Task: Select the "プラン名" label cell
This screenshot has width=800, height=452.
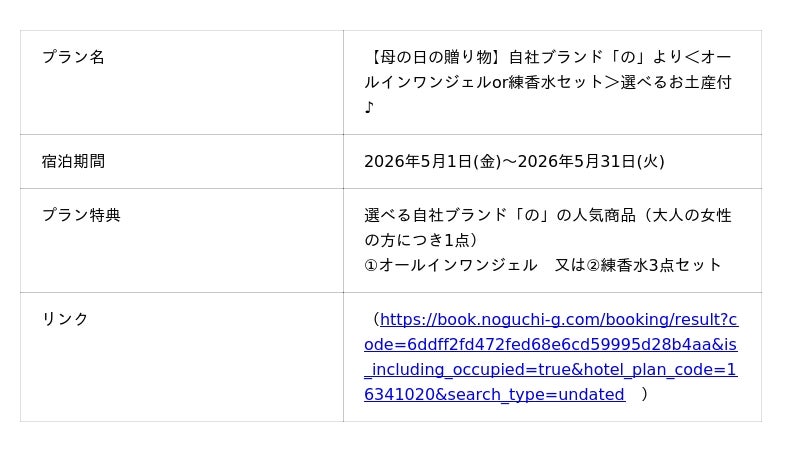Action: point(73,57)
